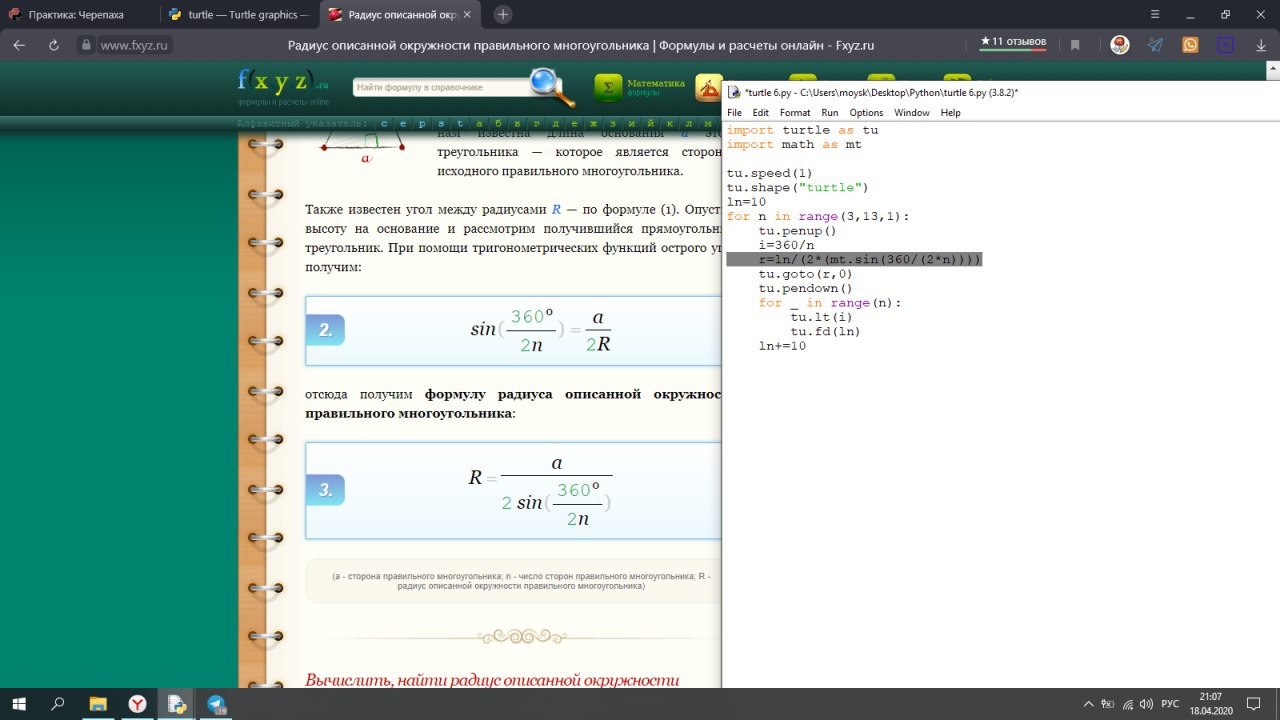1280x720 pixels.
Task: Open Telegram from the taskbar
Action: [x=217, y=704]
